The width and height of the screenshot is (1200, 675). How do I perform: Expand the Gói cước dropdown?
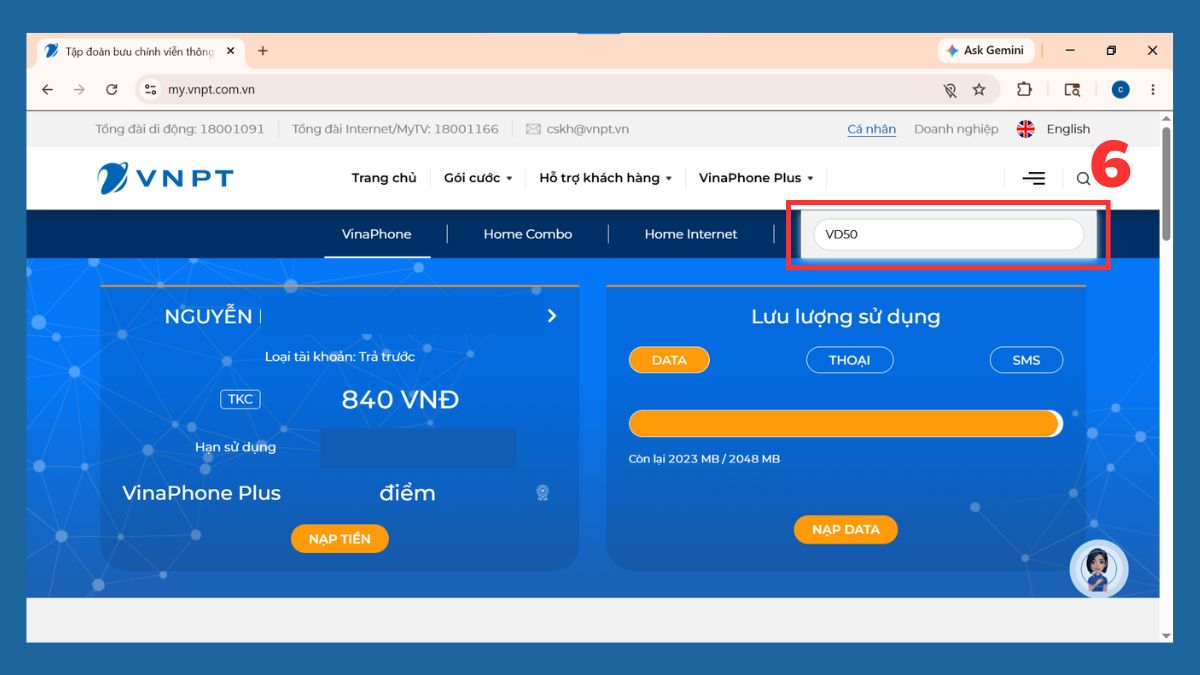pyautogui.click(x=478, y=178)
